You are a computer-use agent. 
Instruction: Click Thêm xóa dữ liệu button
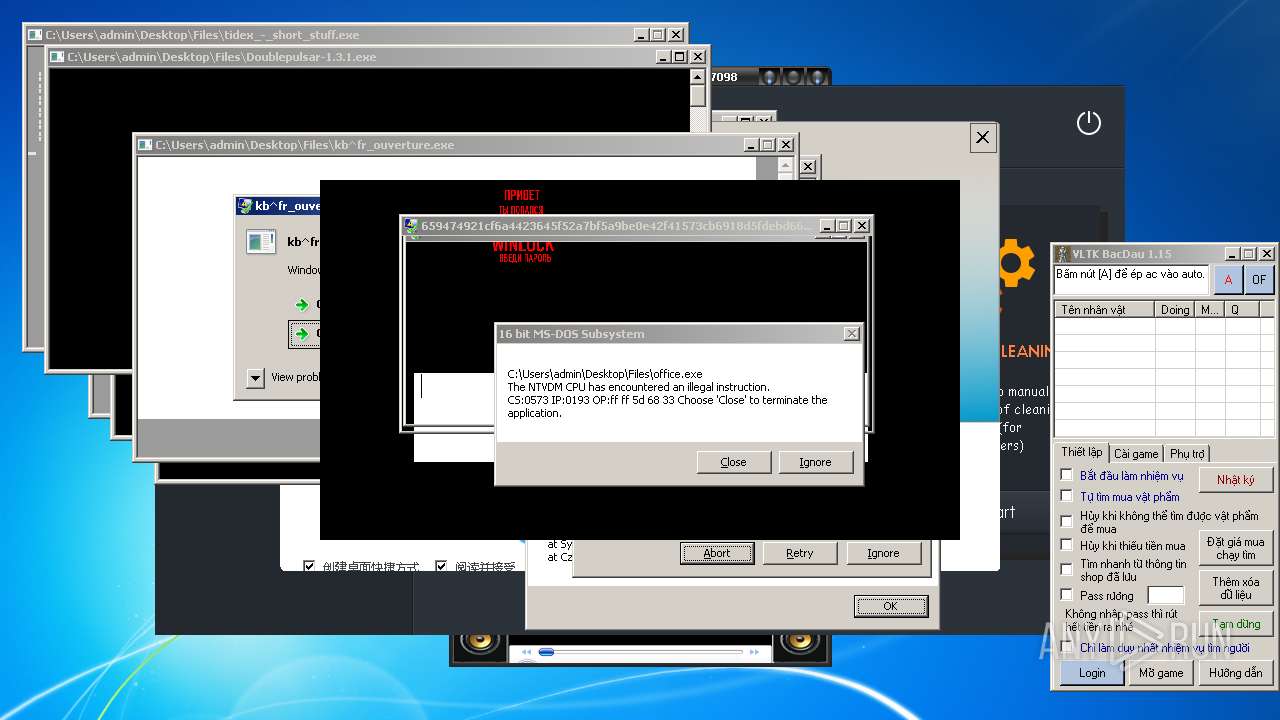pyautogui.click(x=1236, y=588)
